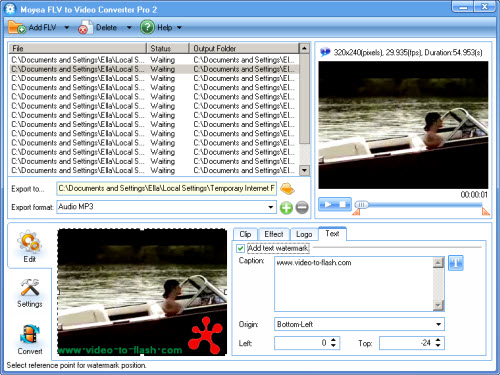Click the File column header
This screenshot has height=375, width=500.
click(77, 48)
